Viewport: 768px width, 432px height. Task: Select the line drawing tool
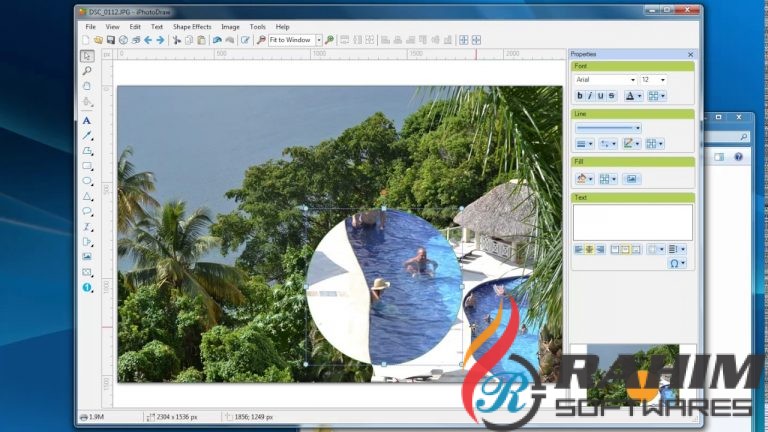(87, 135)
